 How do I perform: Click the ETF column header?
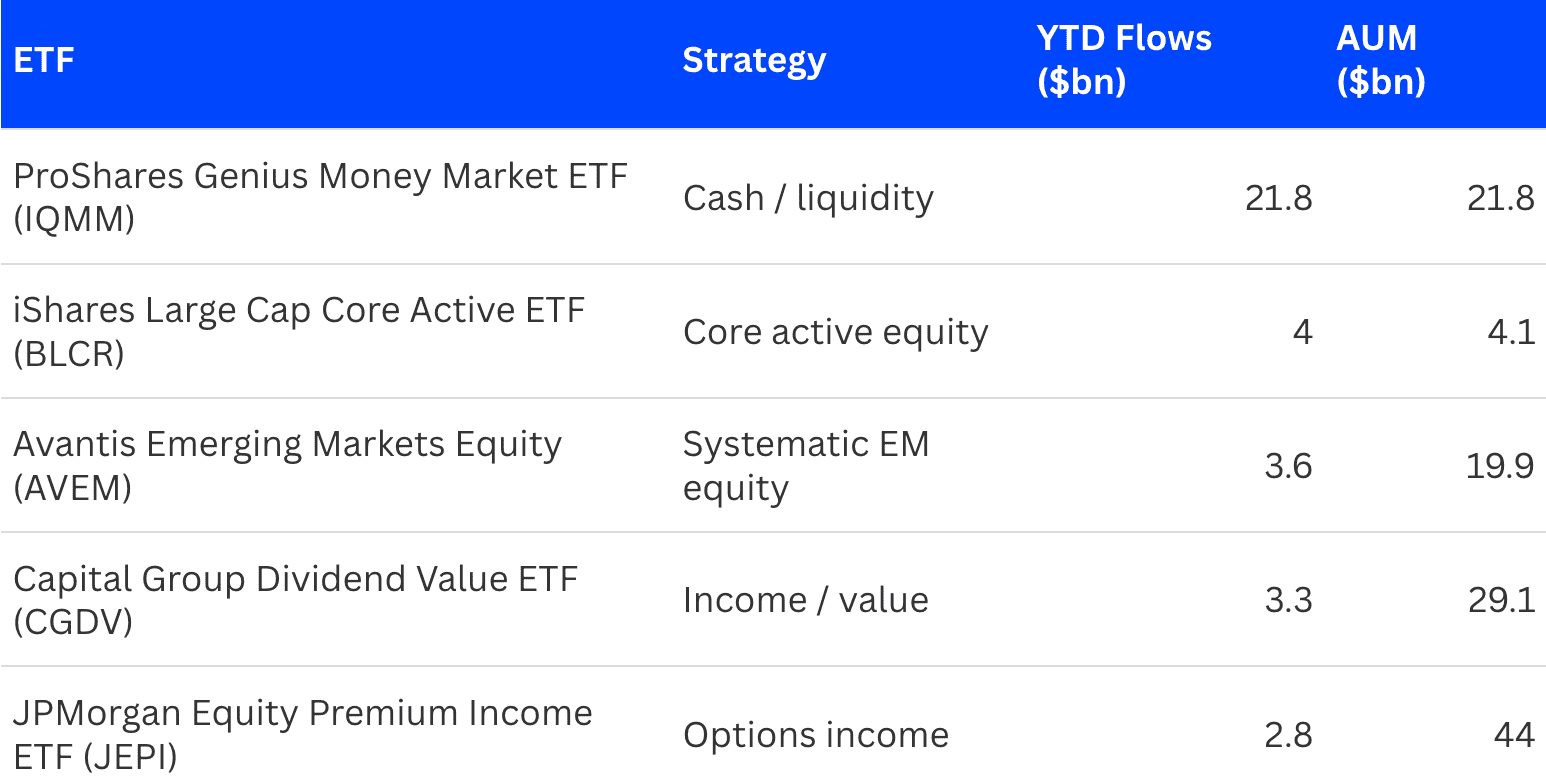44,60
